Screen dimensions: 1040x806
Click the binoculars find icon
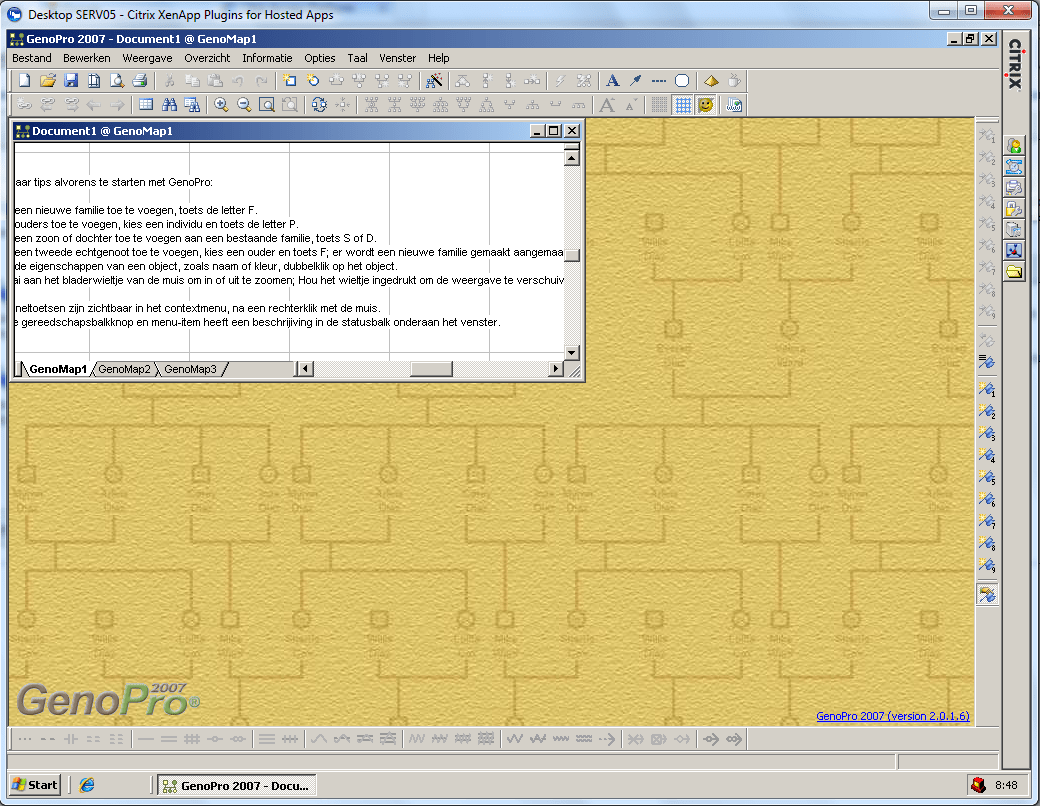[169, 105]
